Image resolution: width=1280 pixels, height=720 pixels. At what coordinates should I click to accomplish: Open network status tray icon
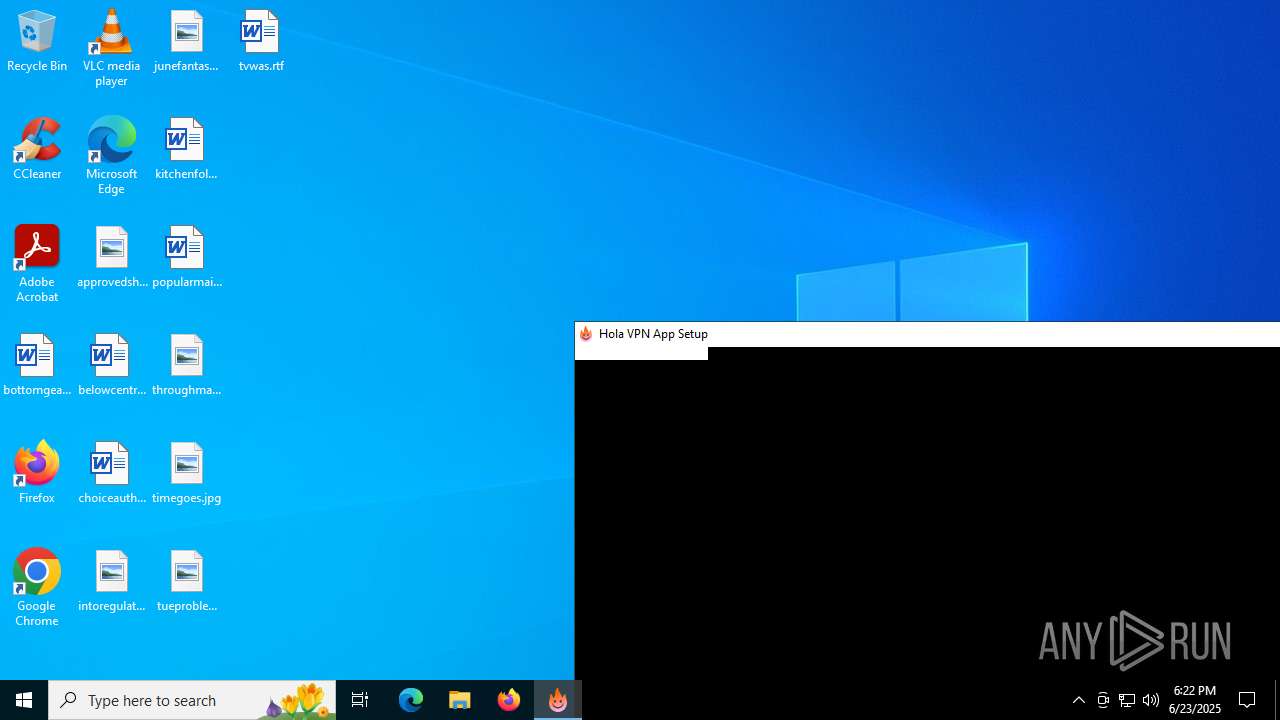tap(1127, 700)
